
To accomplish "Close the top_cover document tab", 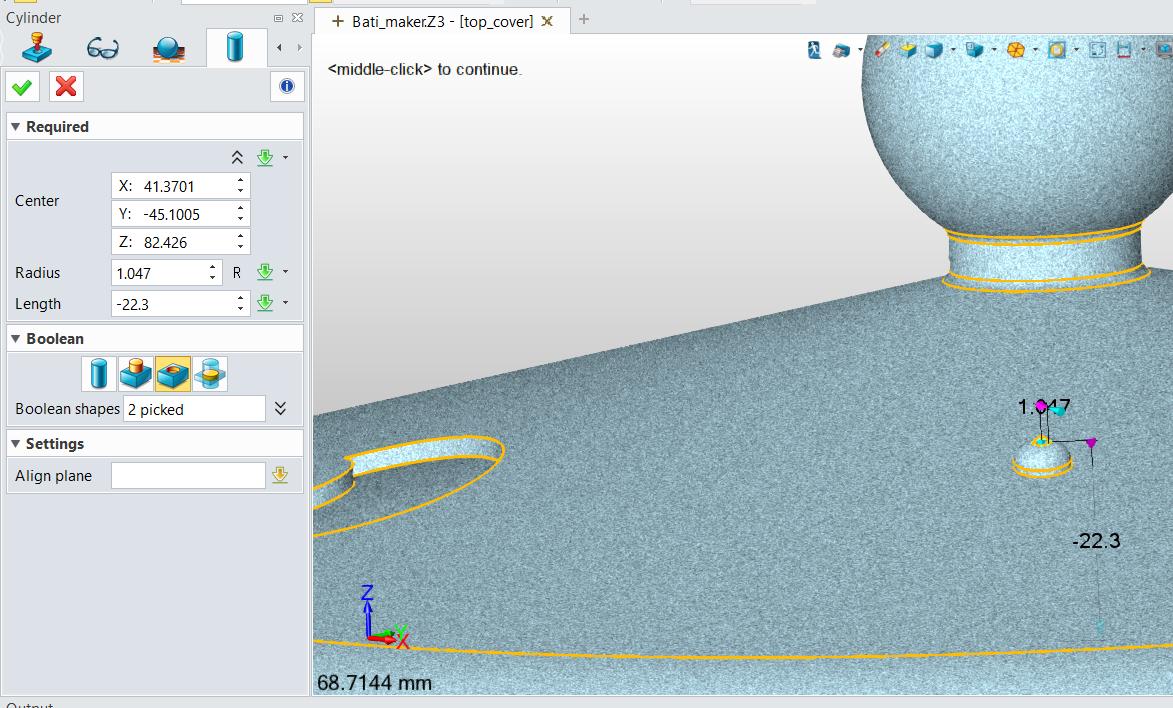I will click(548, 22).
